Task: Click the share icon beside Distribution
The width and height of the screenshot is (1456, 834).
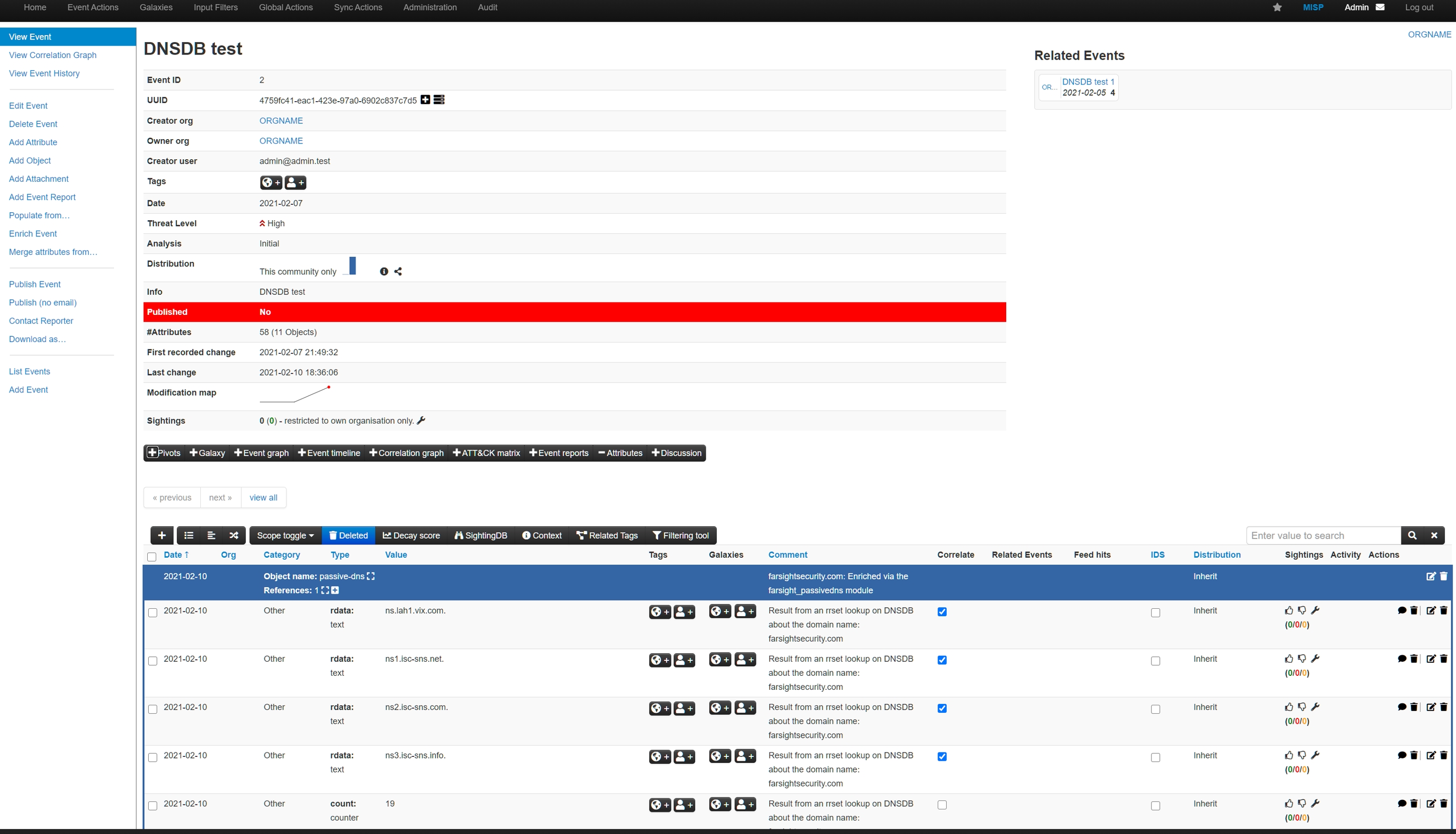Action: 398,271
